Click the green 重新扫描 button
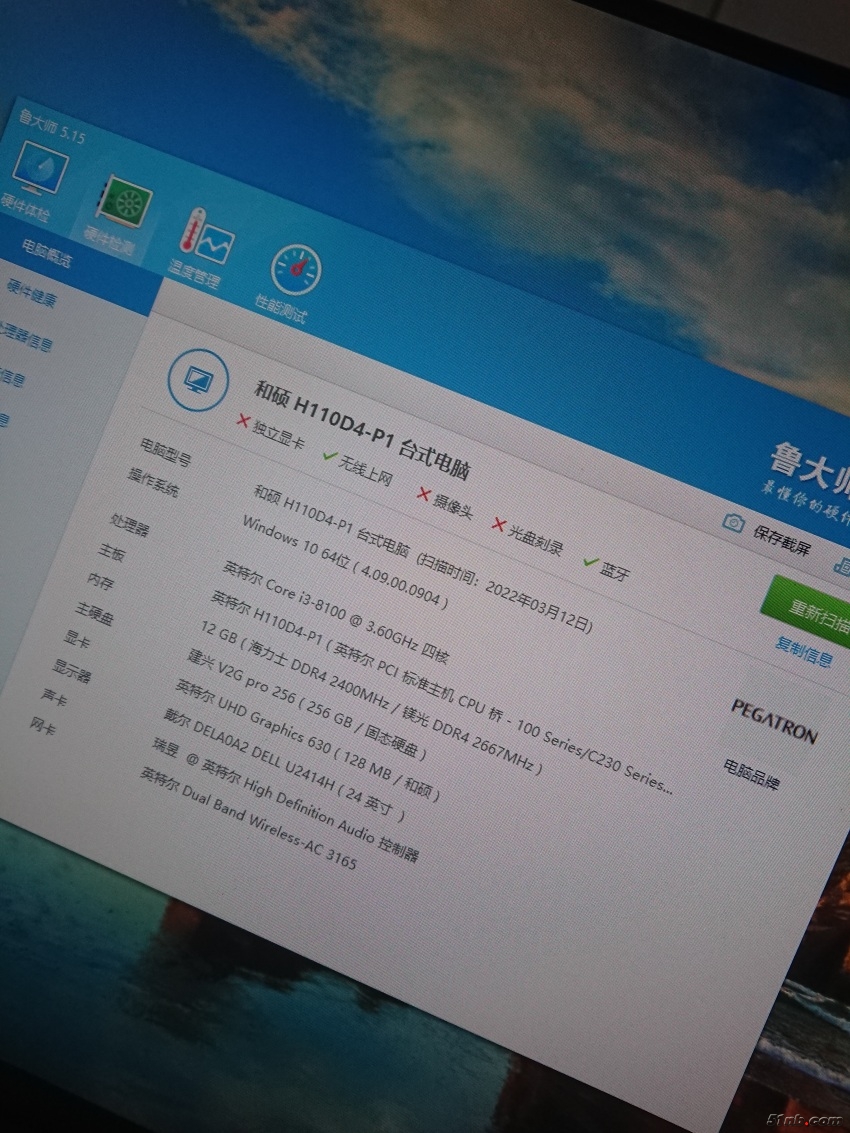850x1133 pixels. click(810, 612)
